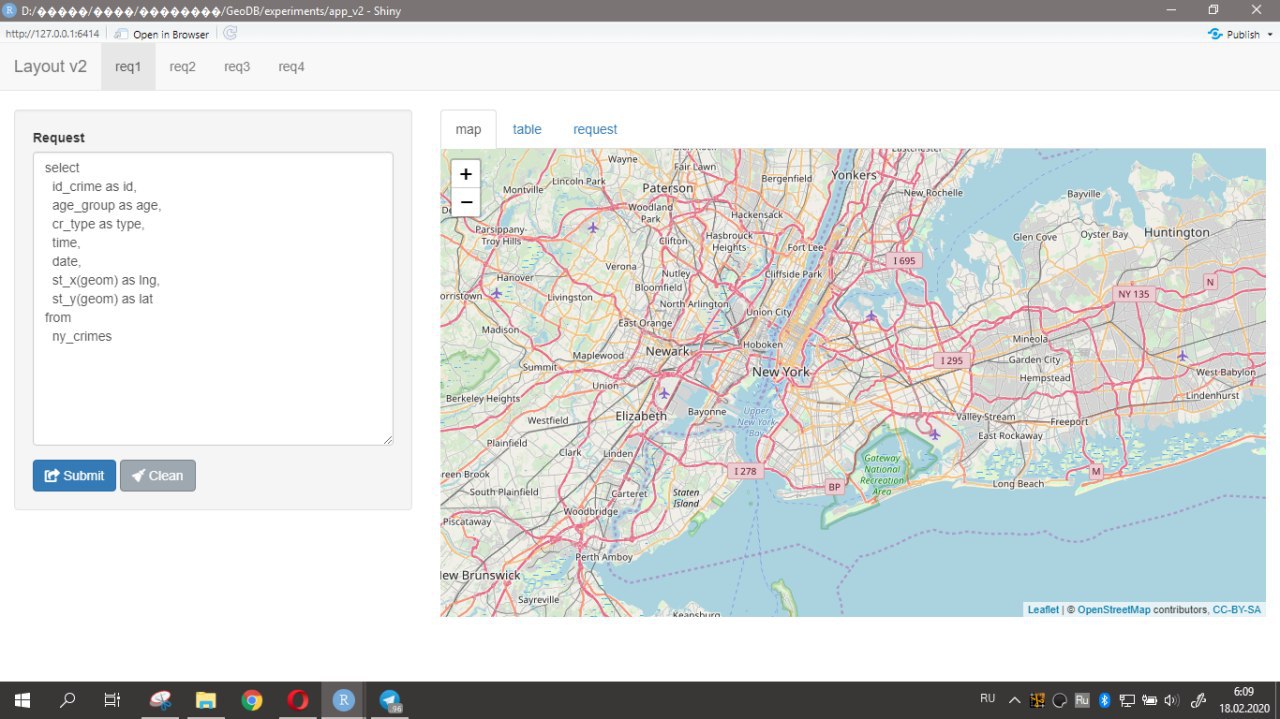Click the Bluetooth tray icon
Screen dimensions: 1280x719
[x=1105, y=700]
